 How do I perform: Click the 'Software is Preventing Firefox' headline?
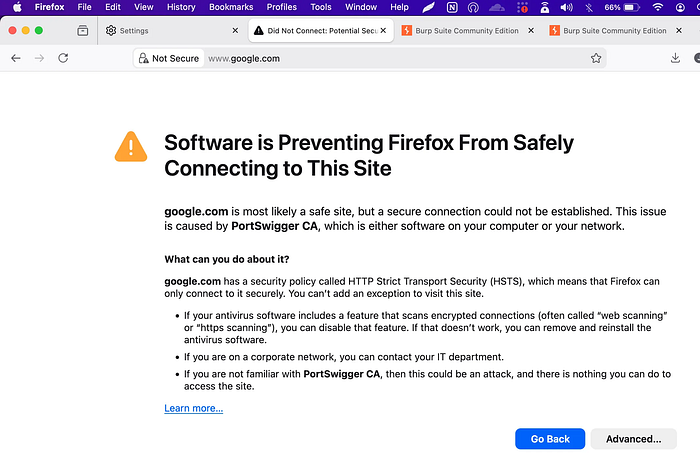point(369,155)
